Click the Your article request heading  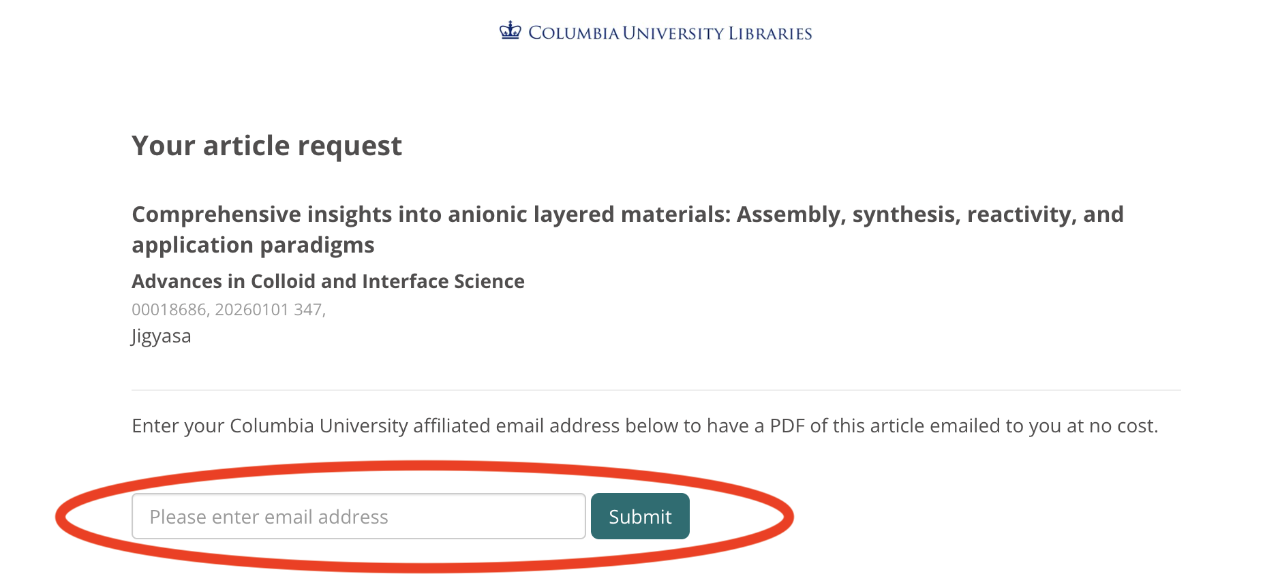pos(266,145)
